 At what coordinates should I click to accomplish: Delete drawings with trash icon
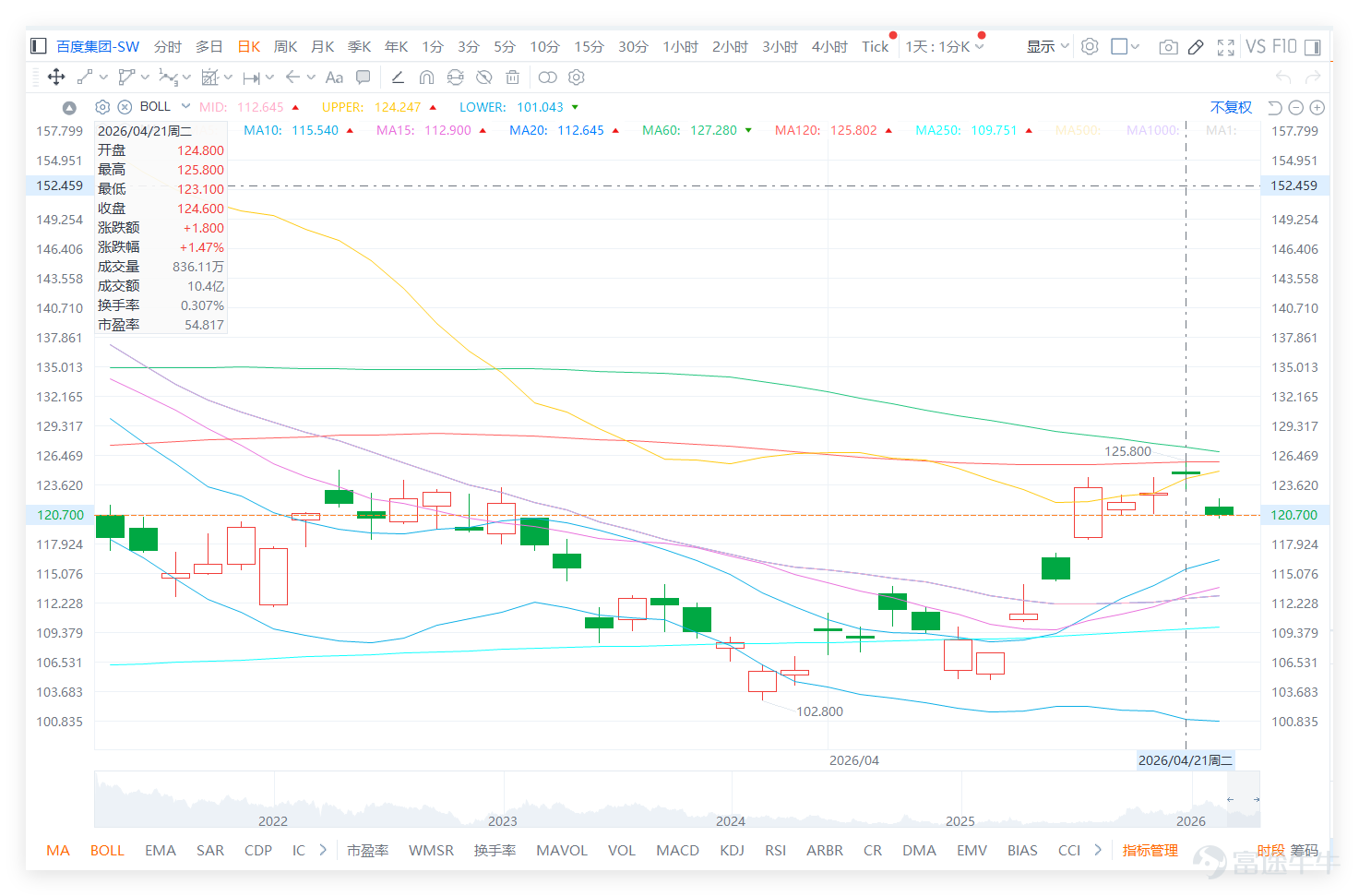(x=513, y=78)
